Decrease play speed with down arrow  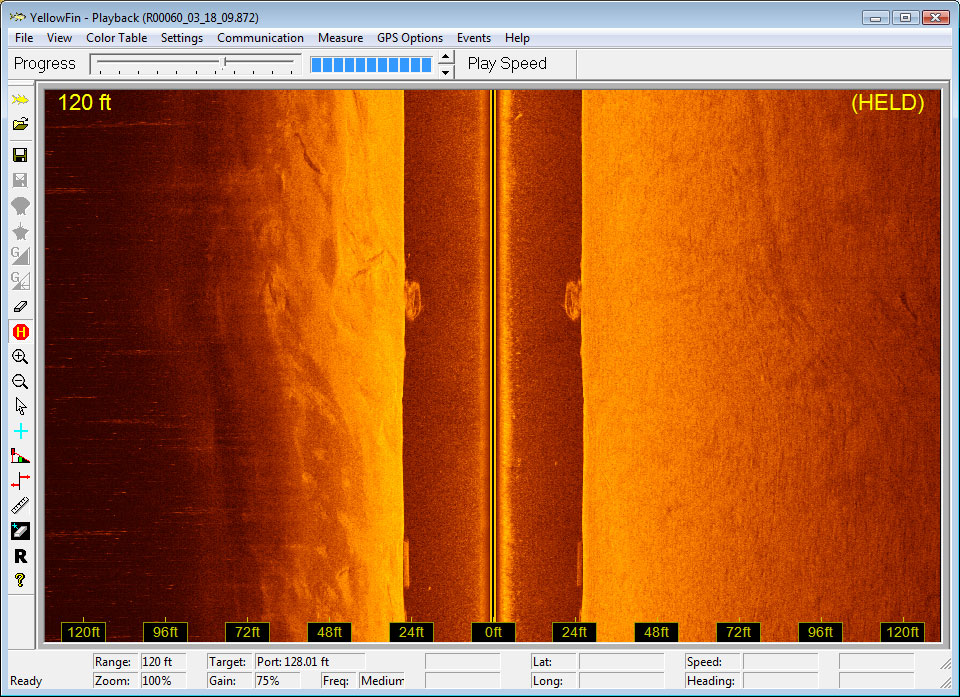(x=446, y=71)
